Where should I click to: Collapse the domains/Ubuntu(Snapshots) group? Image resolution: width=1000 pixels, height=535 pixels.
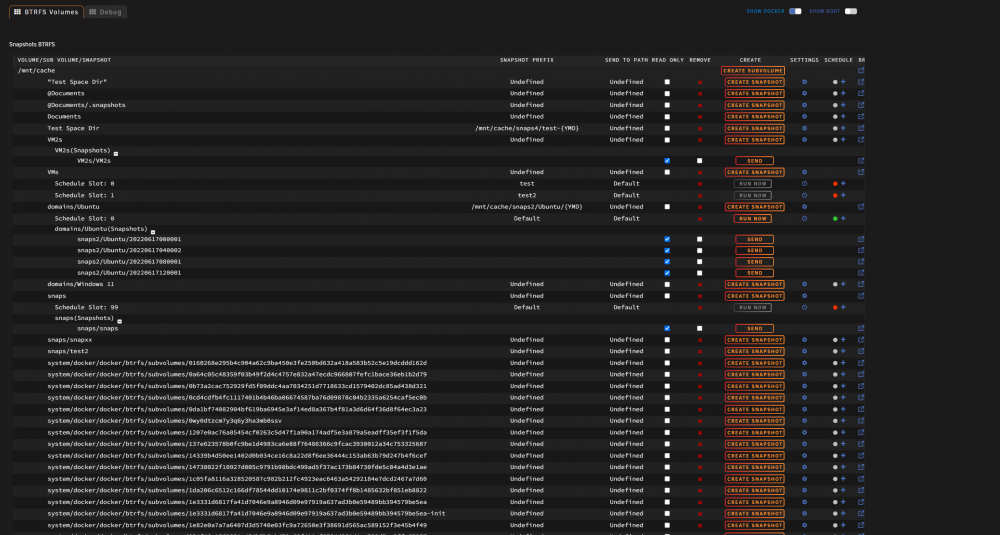click(x=153, y=232)
